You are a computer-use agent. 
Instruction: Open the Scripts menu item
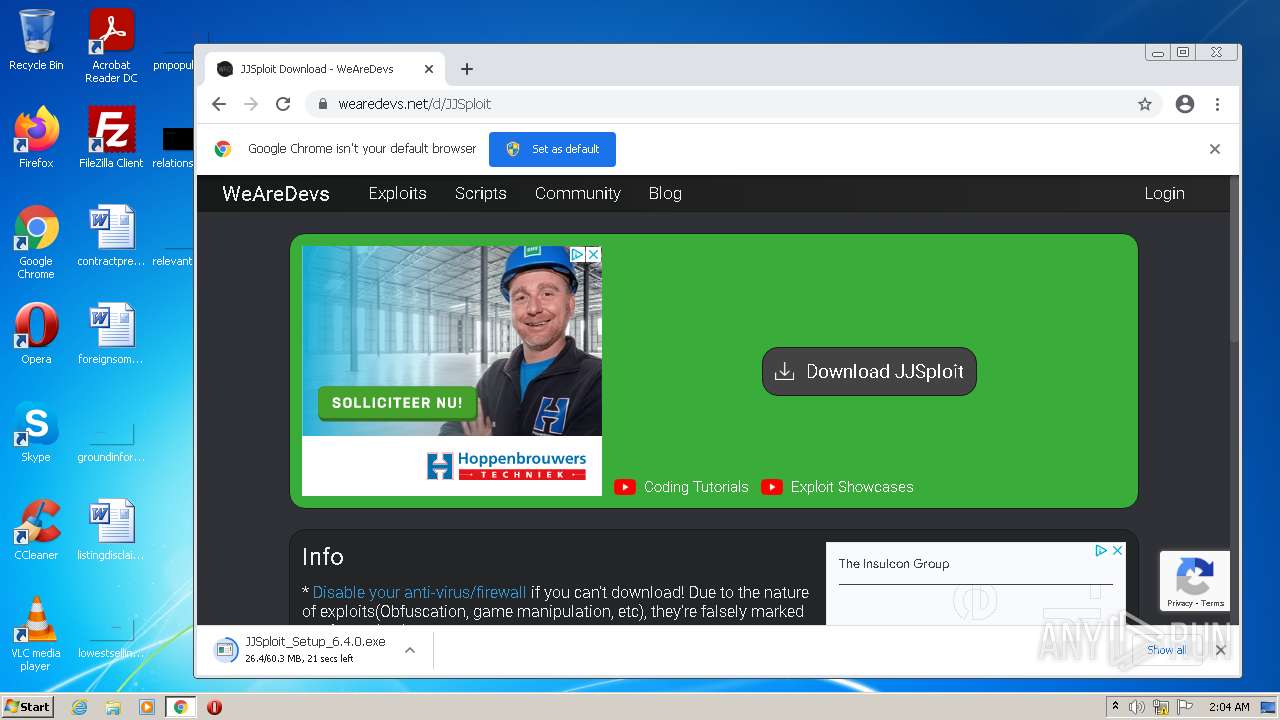tap(481, 194)
